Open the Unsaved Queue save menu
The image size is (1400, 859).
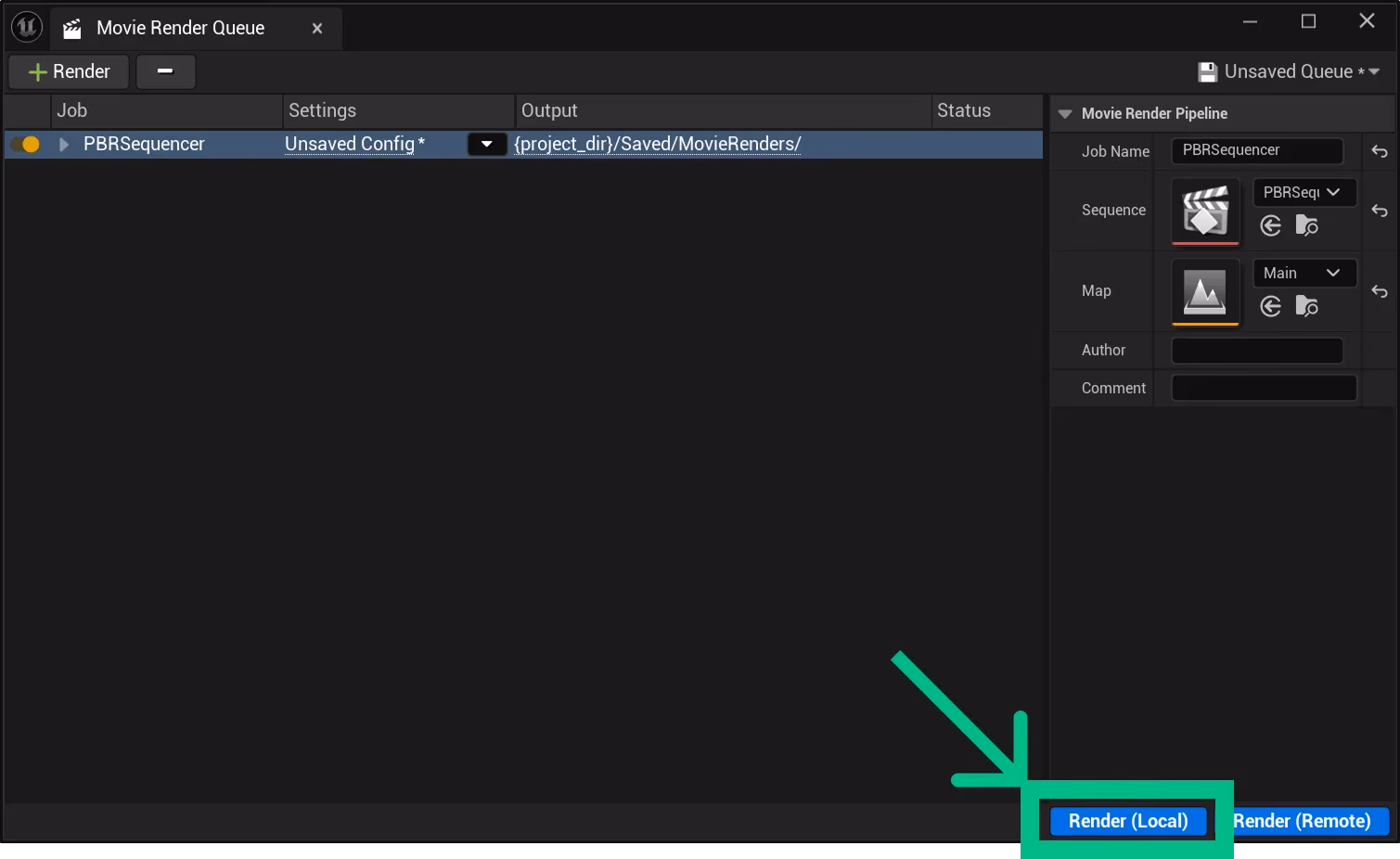point(1289,71)
